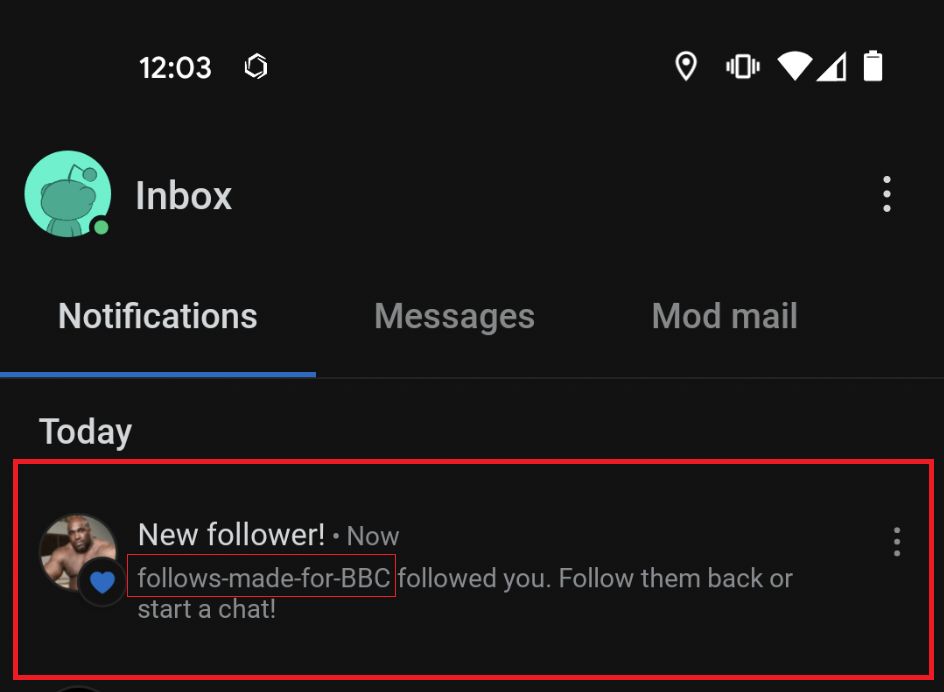Click the green online status dot on avatar

pyautogui.click(x=99, y=228)
